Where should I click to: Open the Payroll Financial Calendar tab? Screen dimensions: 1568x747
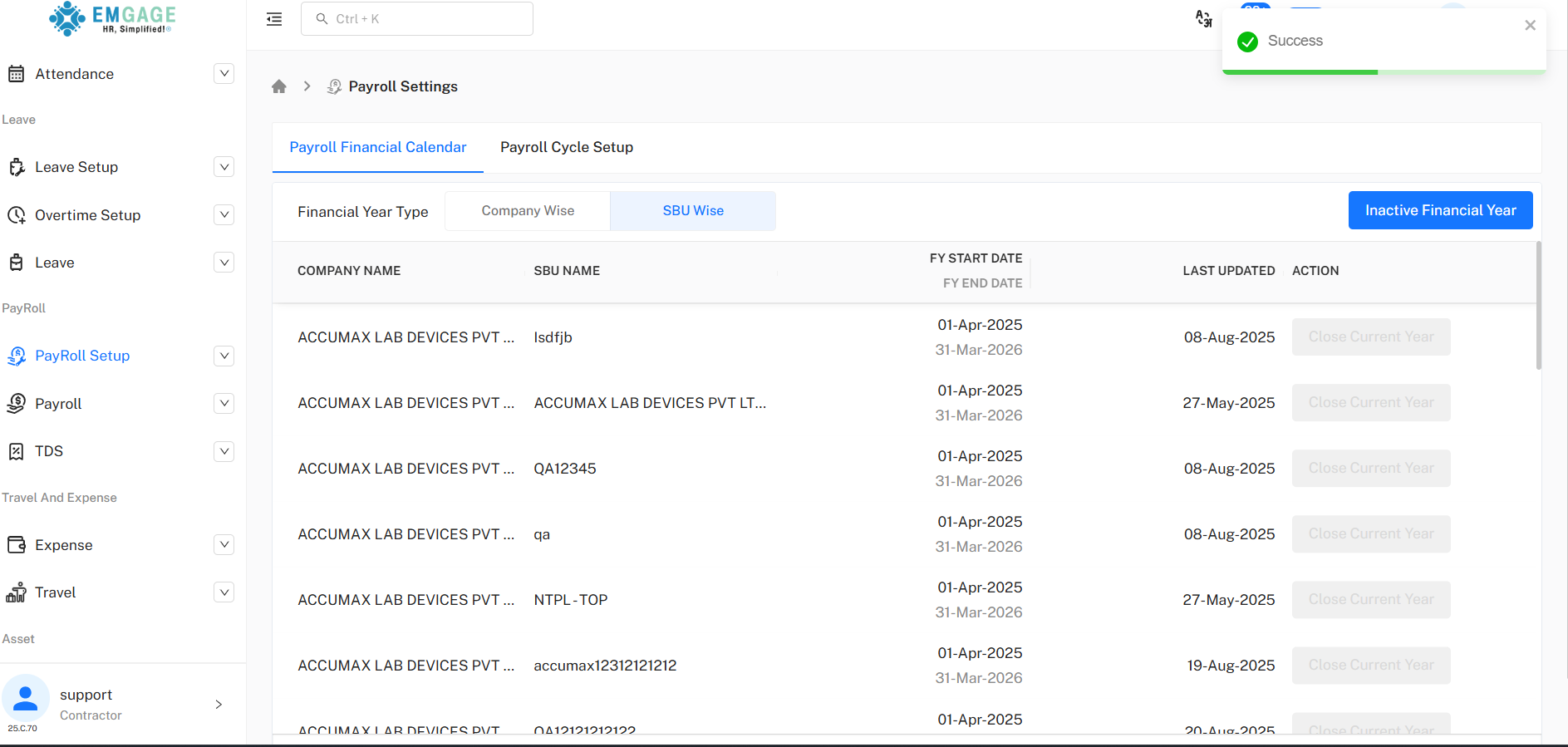377,147
